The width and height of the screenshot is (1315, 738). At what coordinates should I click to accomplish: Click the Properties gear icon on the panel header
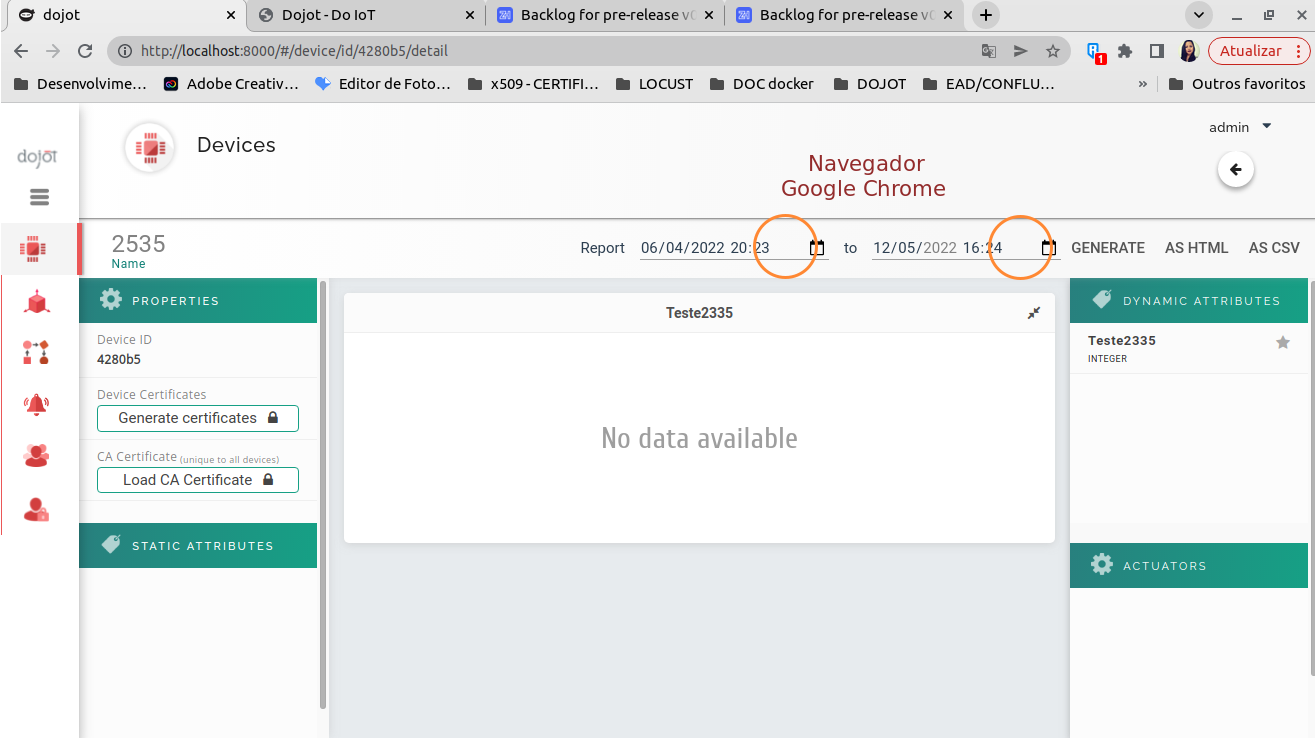(110, 300)
